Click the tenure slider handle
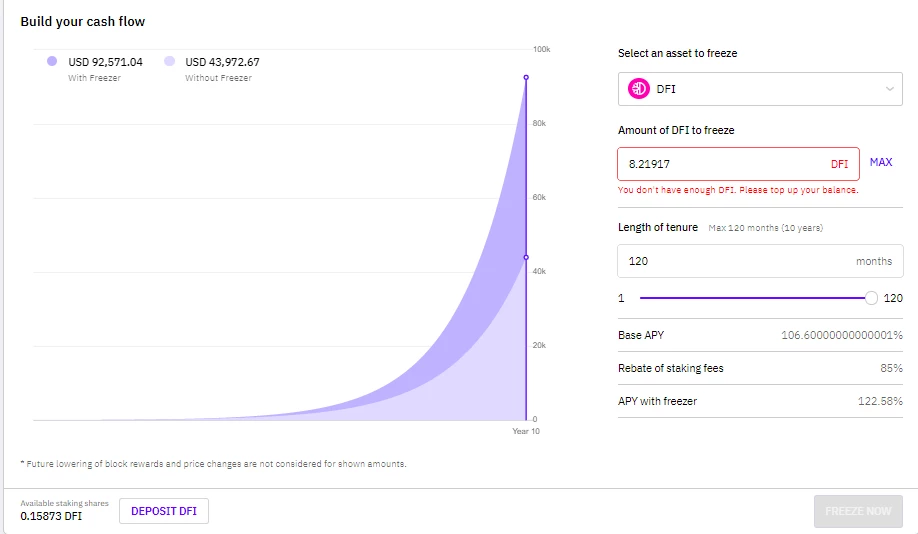 tap(871, 298)
